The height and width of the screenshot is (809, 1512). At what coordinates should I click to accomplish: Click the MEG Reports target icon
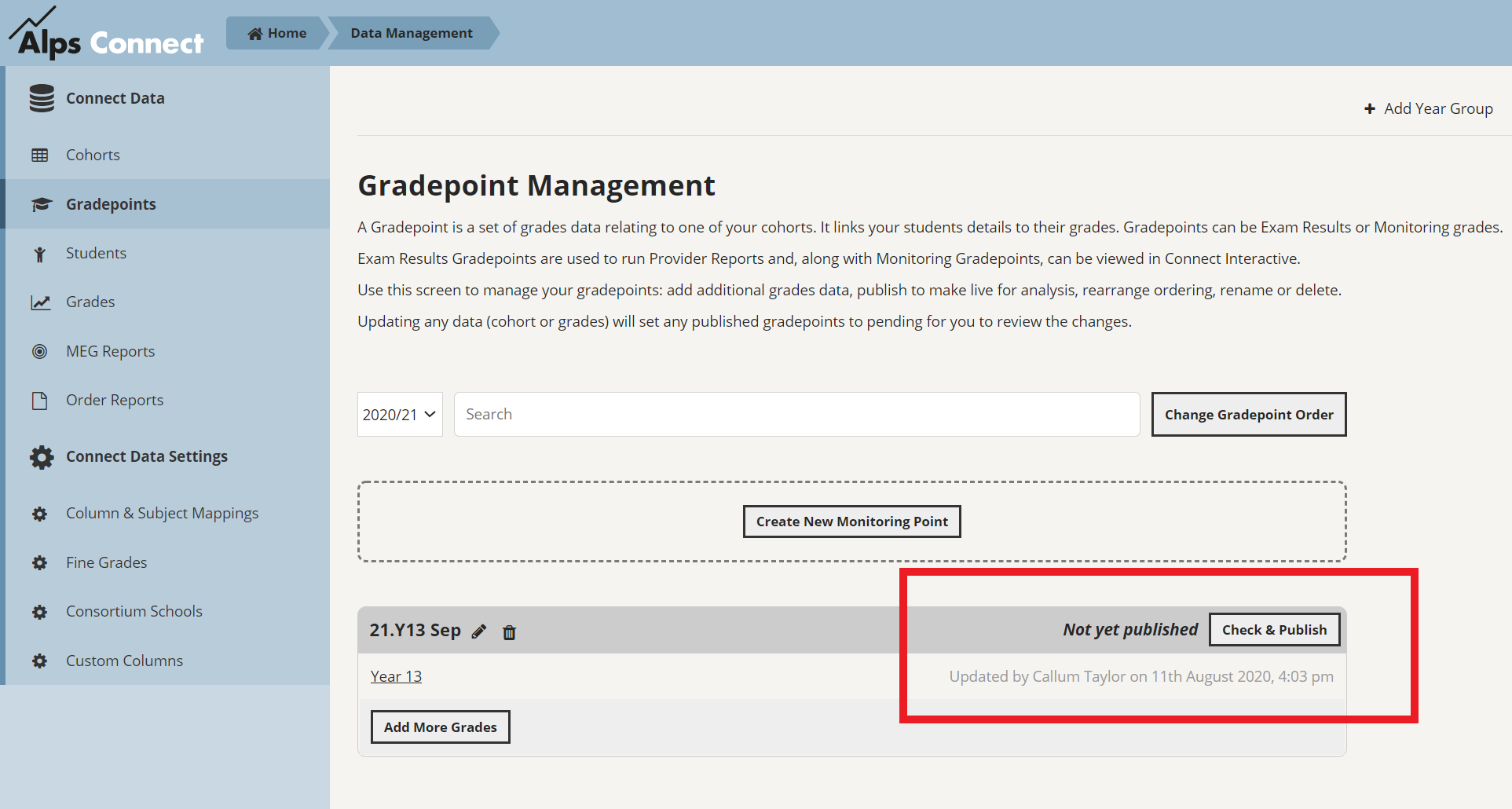(39, 352)
